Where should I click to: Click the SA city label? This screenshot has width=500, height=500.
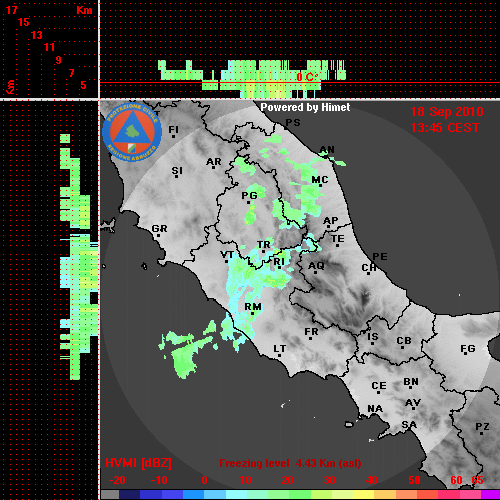click(x=409, y=425)
